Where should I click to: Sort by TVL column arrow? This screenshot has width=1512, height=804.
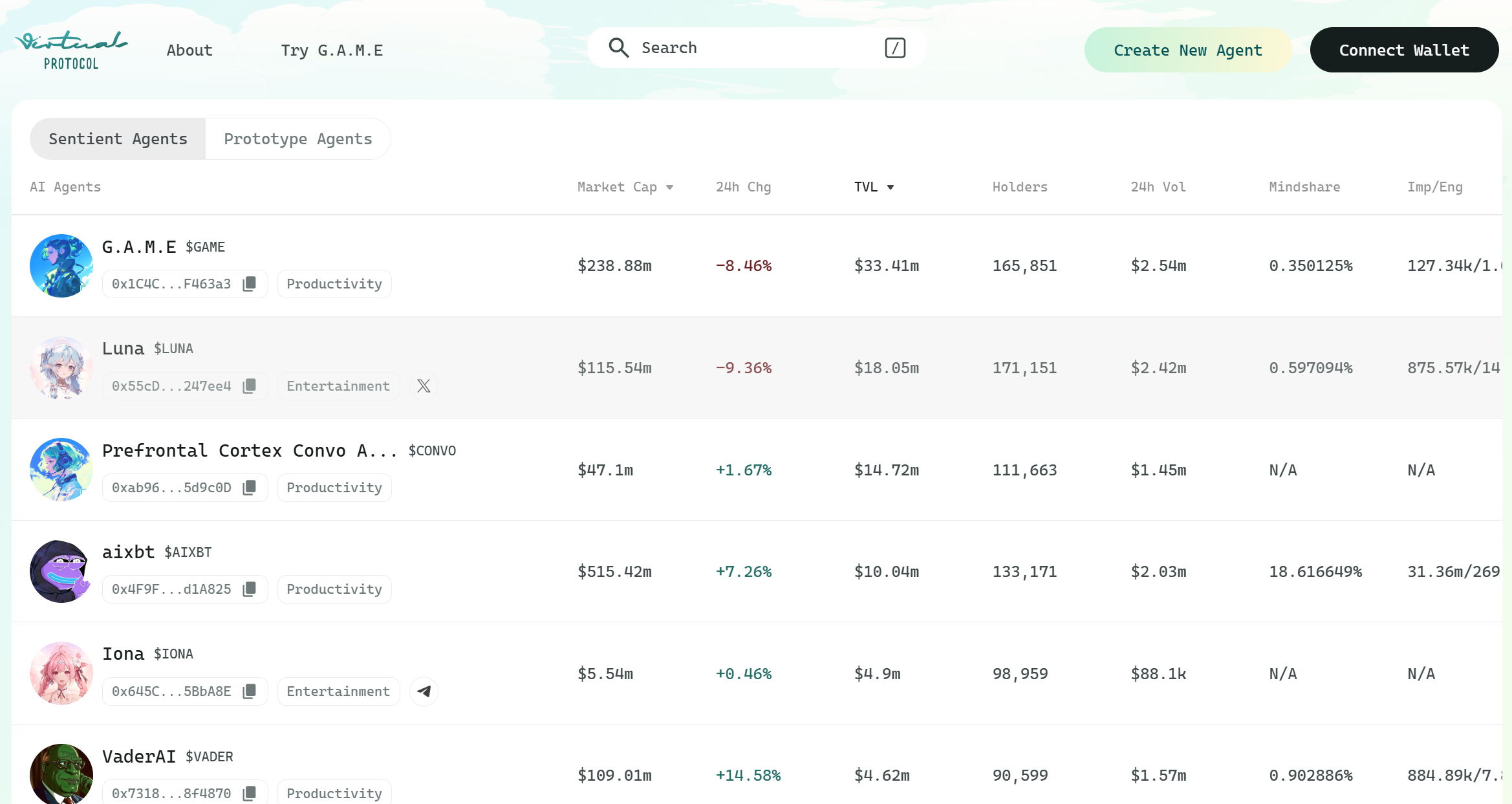[891, 188]
